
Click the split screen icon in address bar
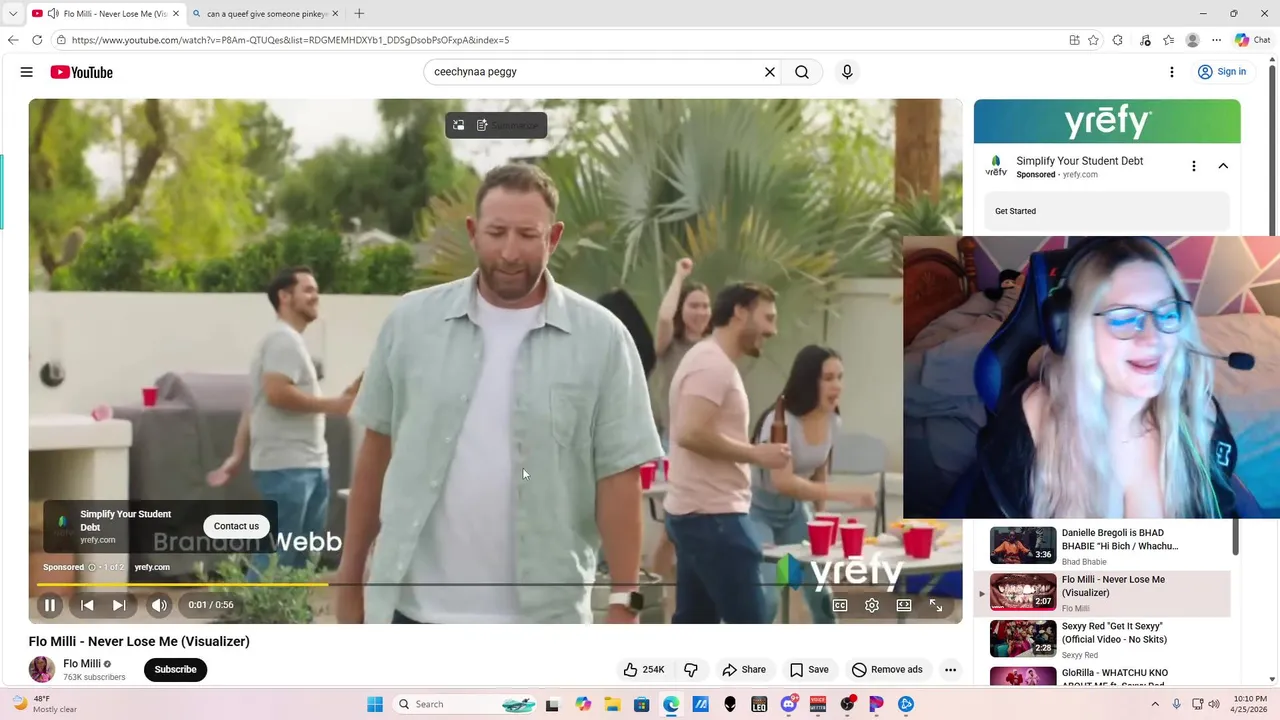(x=1074, y=40)
